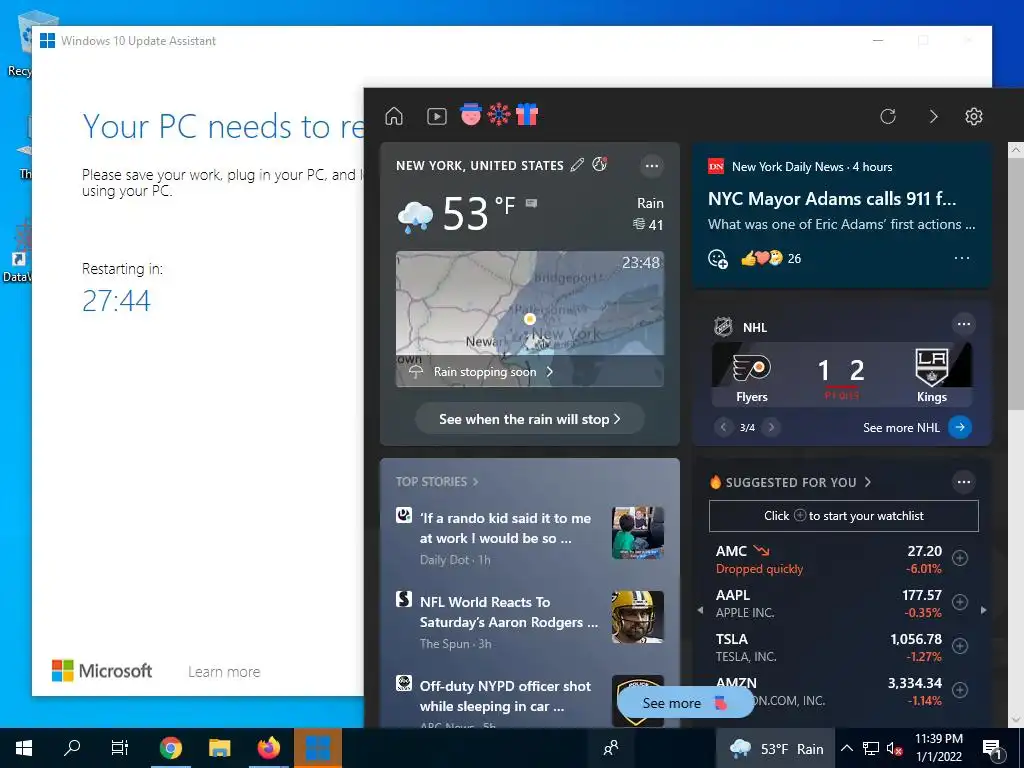Click Microsoft logo in Update Assistant
The image size is (1024, 768).
102,671
